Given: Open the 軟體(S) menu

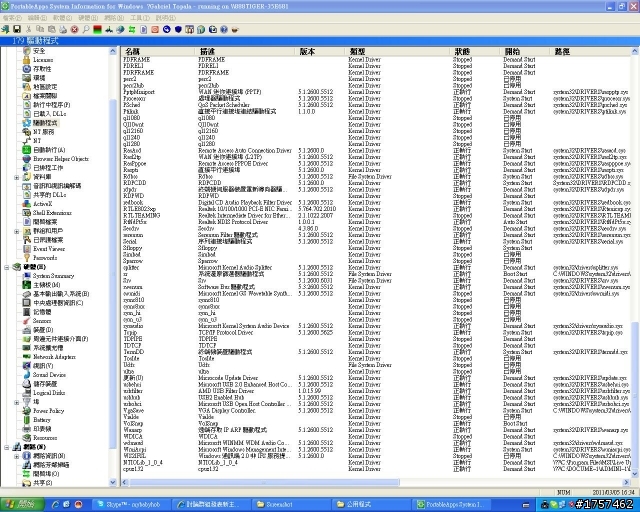Looking at the screenshot, I should [62, 18].
